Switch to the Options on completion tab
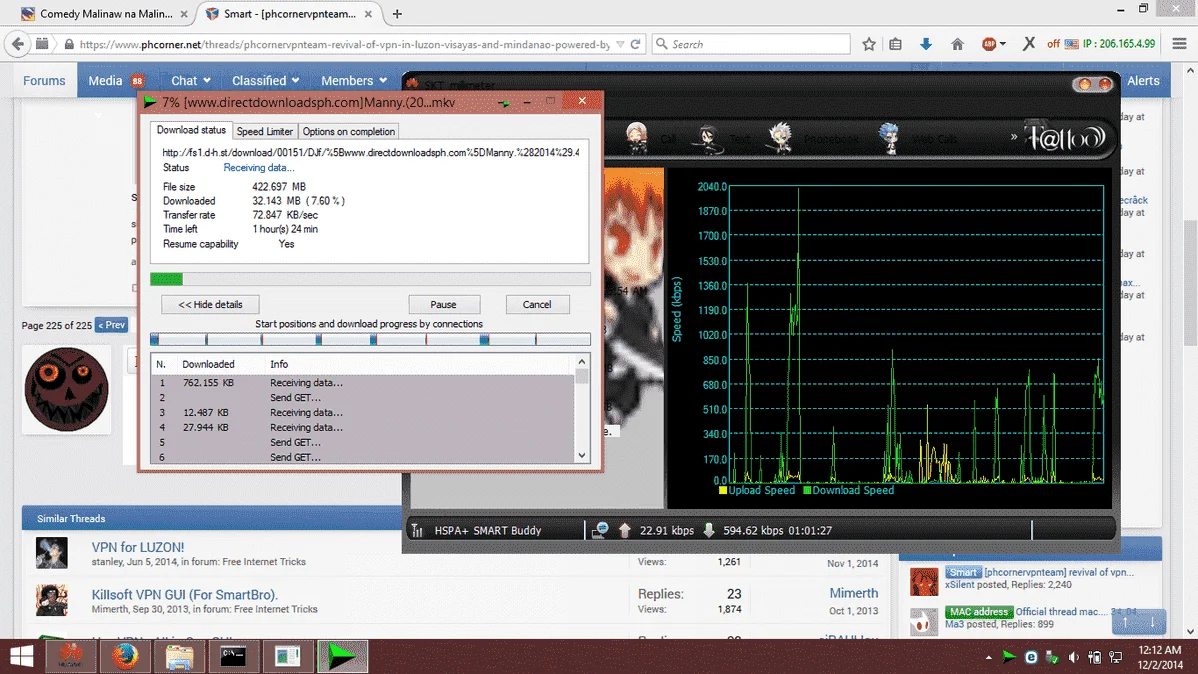The width and height of the screenshot is (1198, 674). pyautogui.click(x=348, y=131)
